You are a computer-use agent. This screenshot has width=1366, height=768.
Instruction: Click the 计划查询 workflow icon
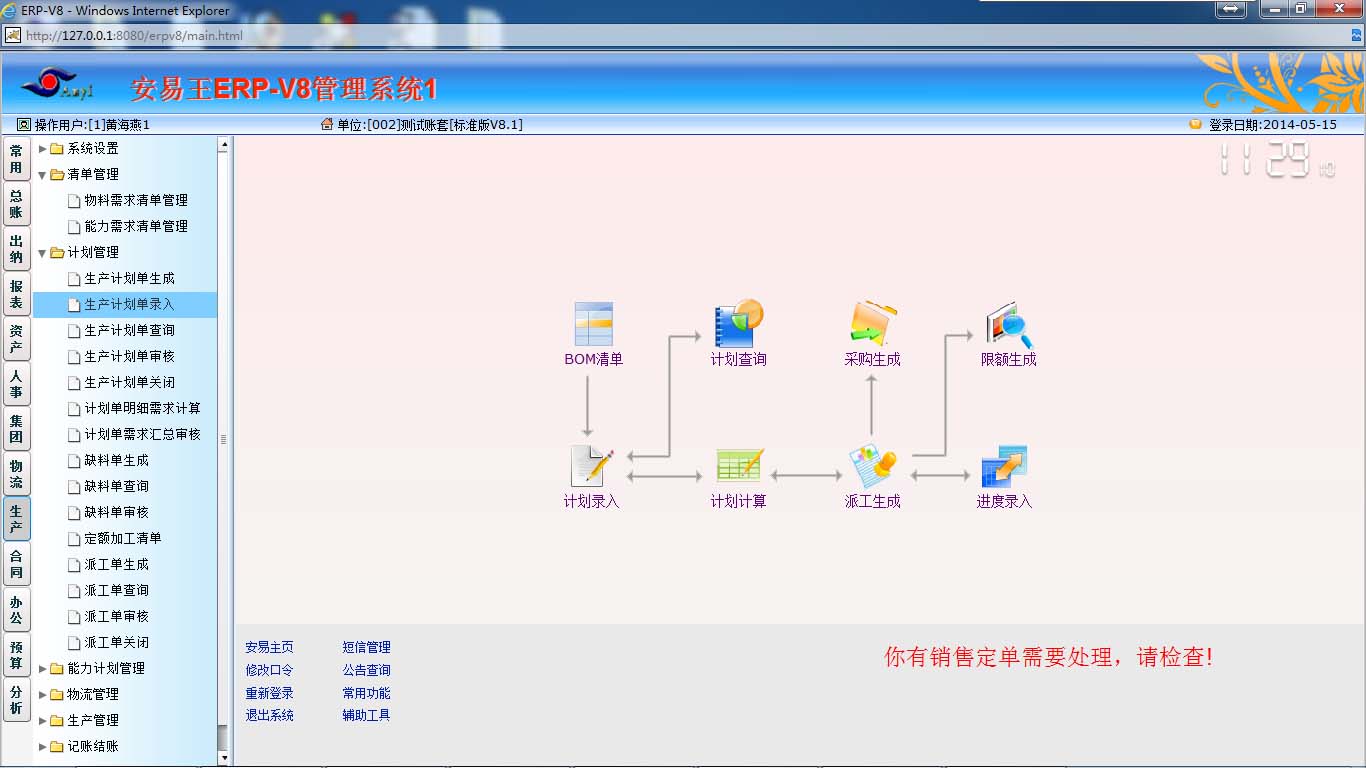pyautogui.click(x=738, y=325)
